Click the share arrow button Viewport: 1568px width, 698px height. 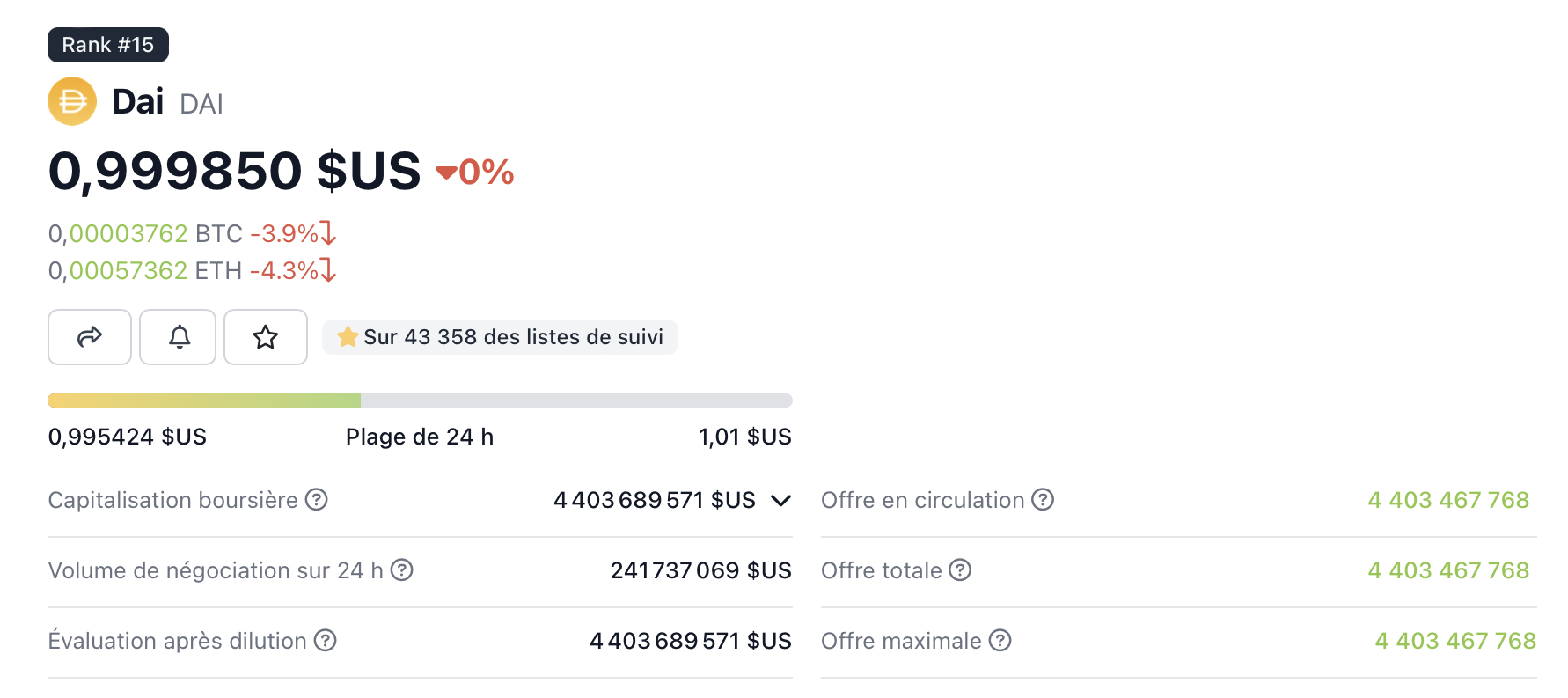tap(90, 337)
